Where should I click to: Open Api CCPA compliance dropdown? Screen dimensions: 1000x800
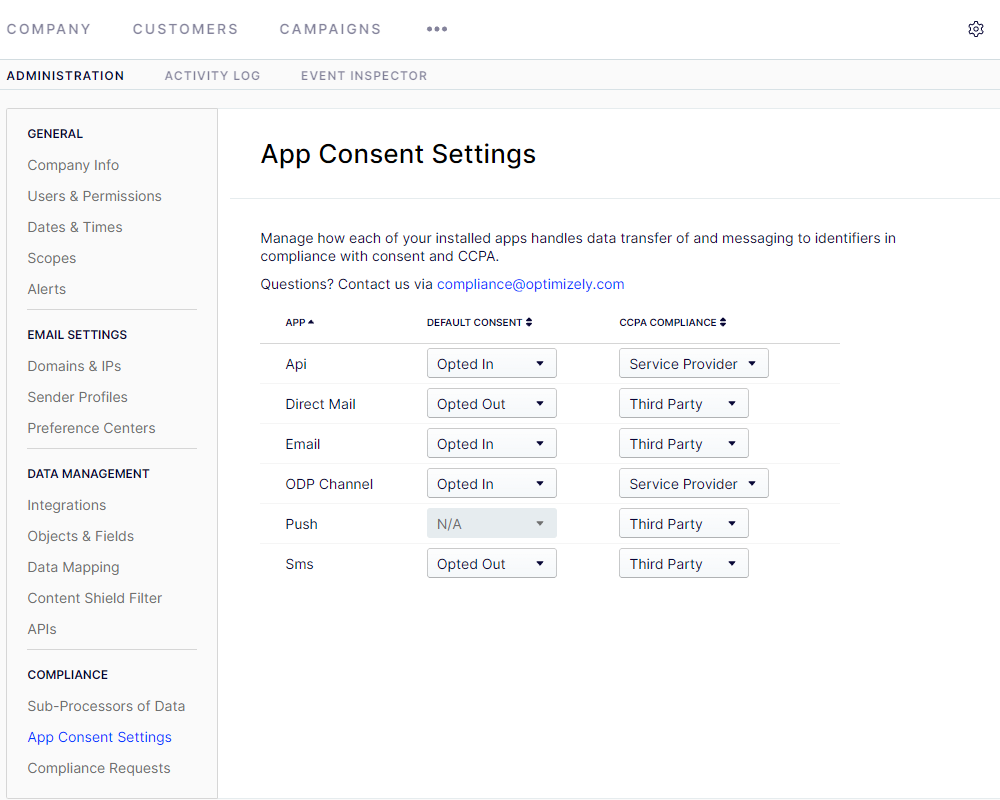[694, 364]
